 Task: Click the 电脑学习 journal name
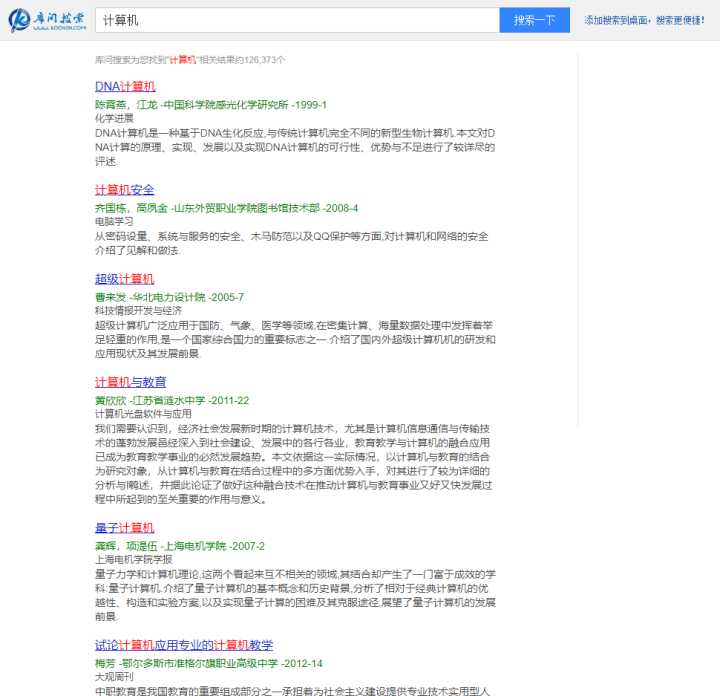click(114, 220)
